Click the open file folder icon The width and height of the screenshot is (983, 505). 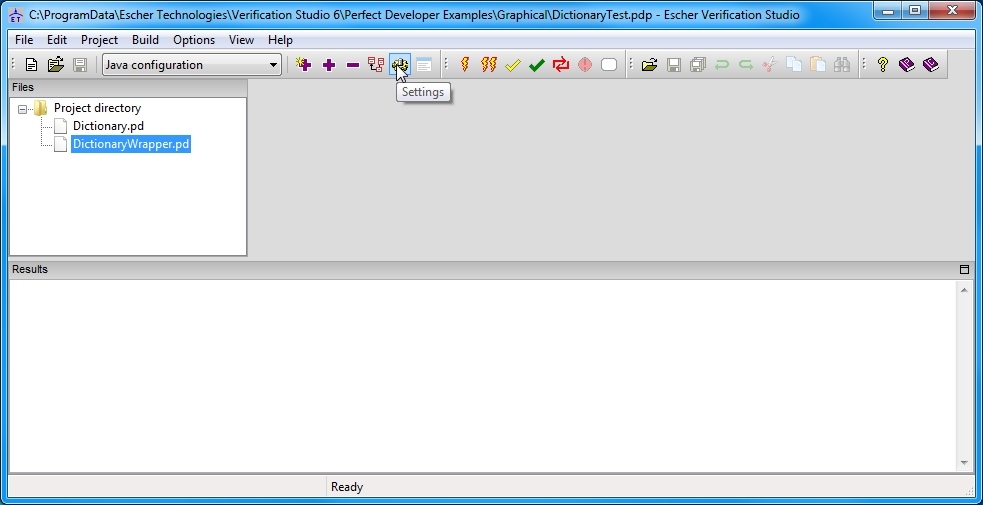tap(649, 65)
